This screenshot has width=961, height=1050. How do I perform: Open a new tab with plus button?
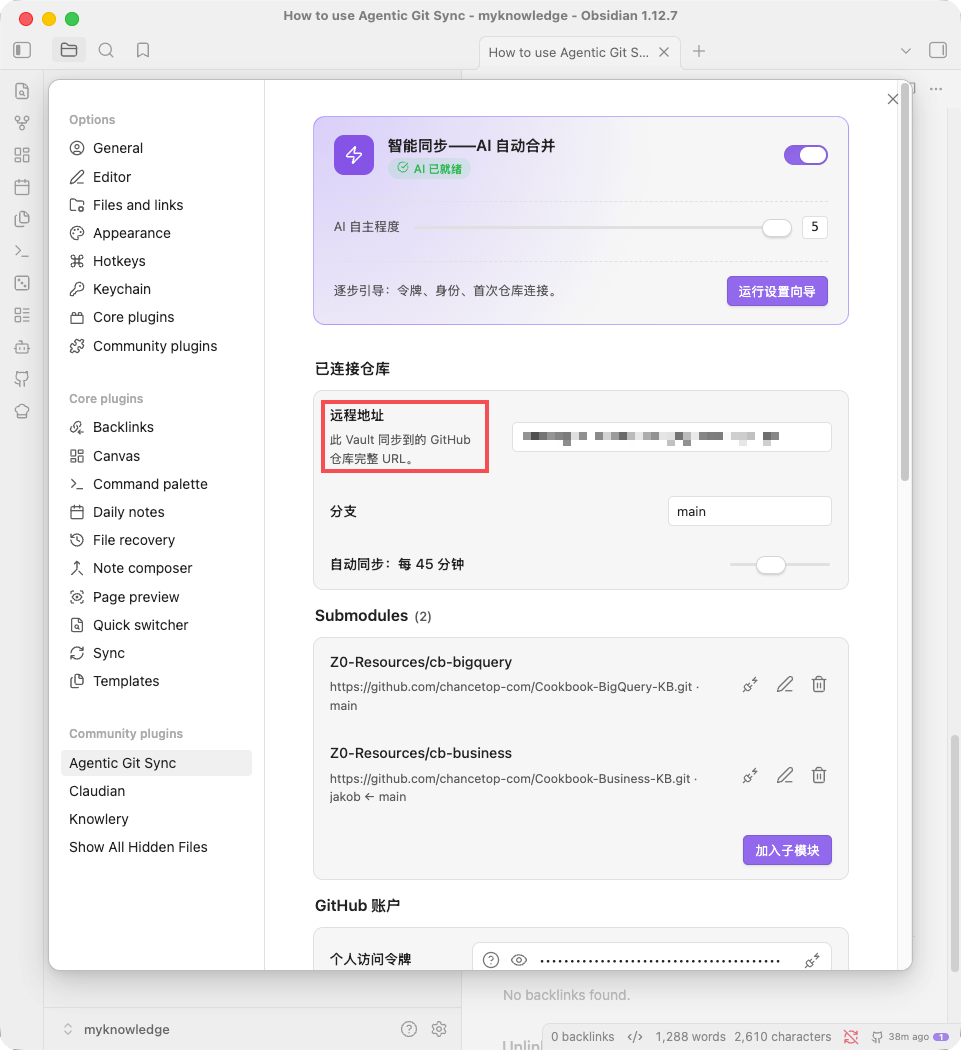click(x=698, y=52)
